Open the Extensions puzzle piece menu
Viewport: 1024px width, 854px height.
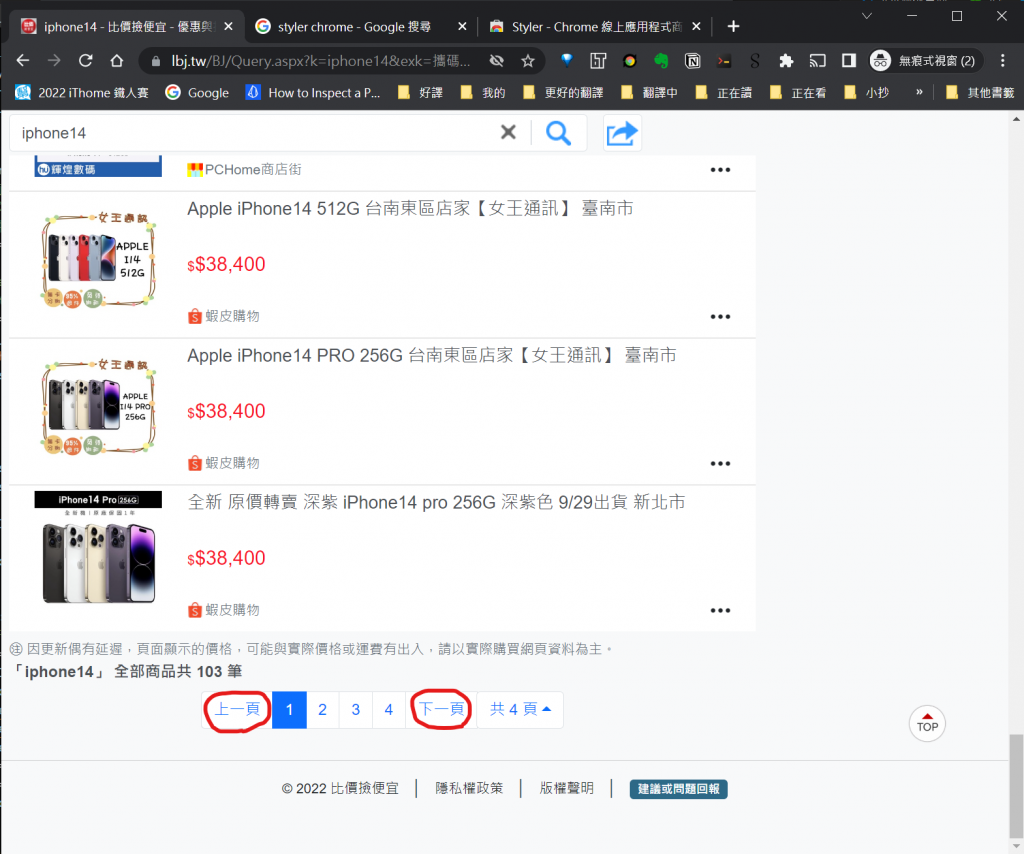(x=786, y=61)
